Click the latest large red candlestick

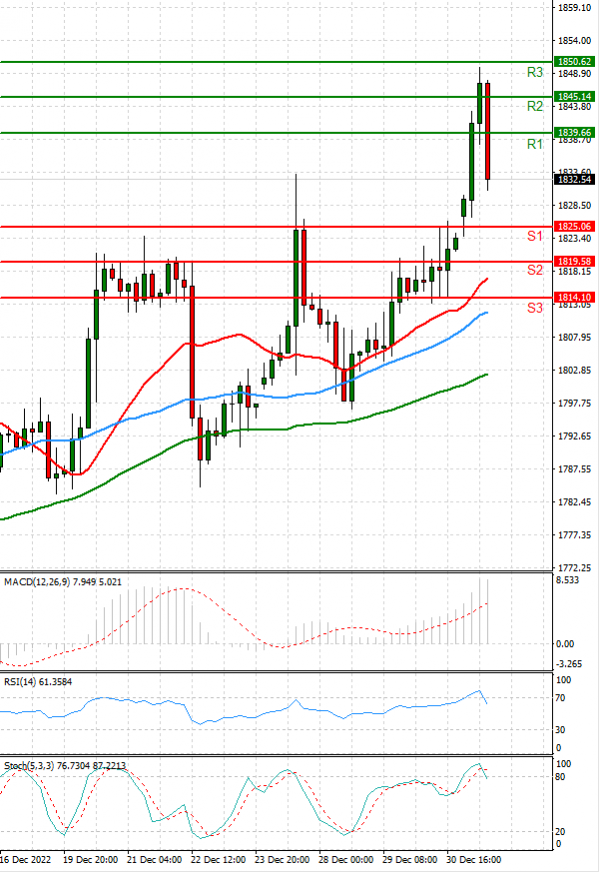coord(488,131)
